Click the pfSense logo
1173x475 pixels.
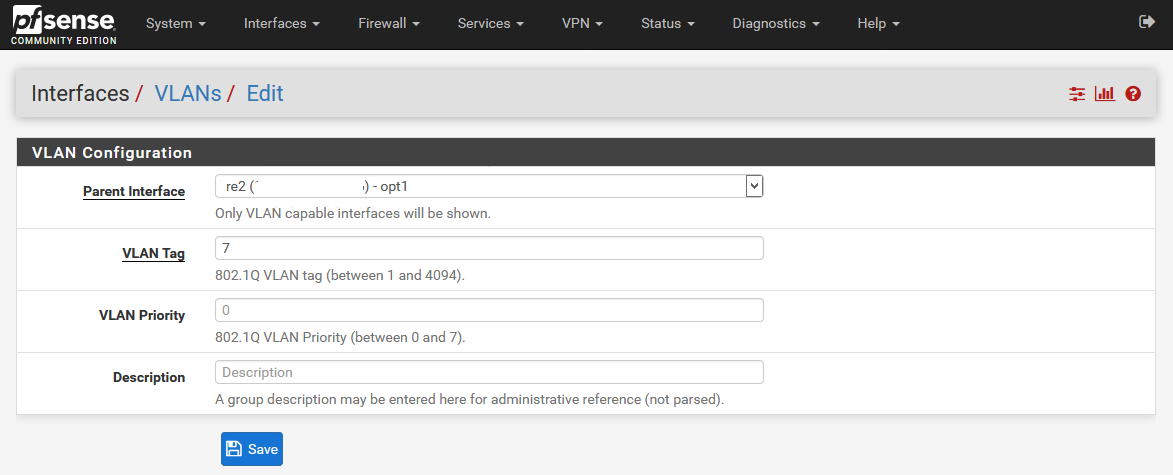pyautogui.click(x=63, y=25)
